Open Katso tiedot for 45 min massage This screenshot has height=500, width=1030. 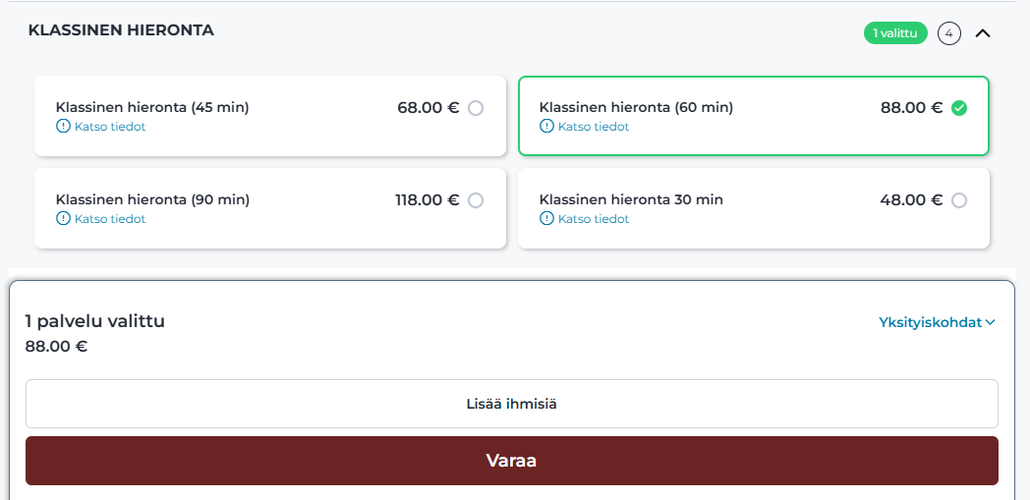coord(110,127)
